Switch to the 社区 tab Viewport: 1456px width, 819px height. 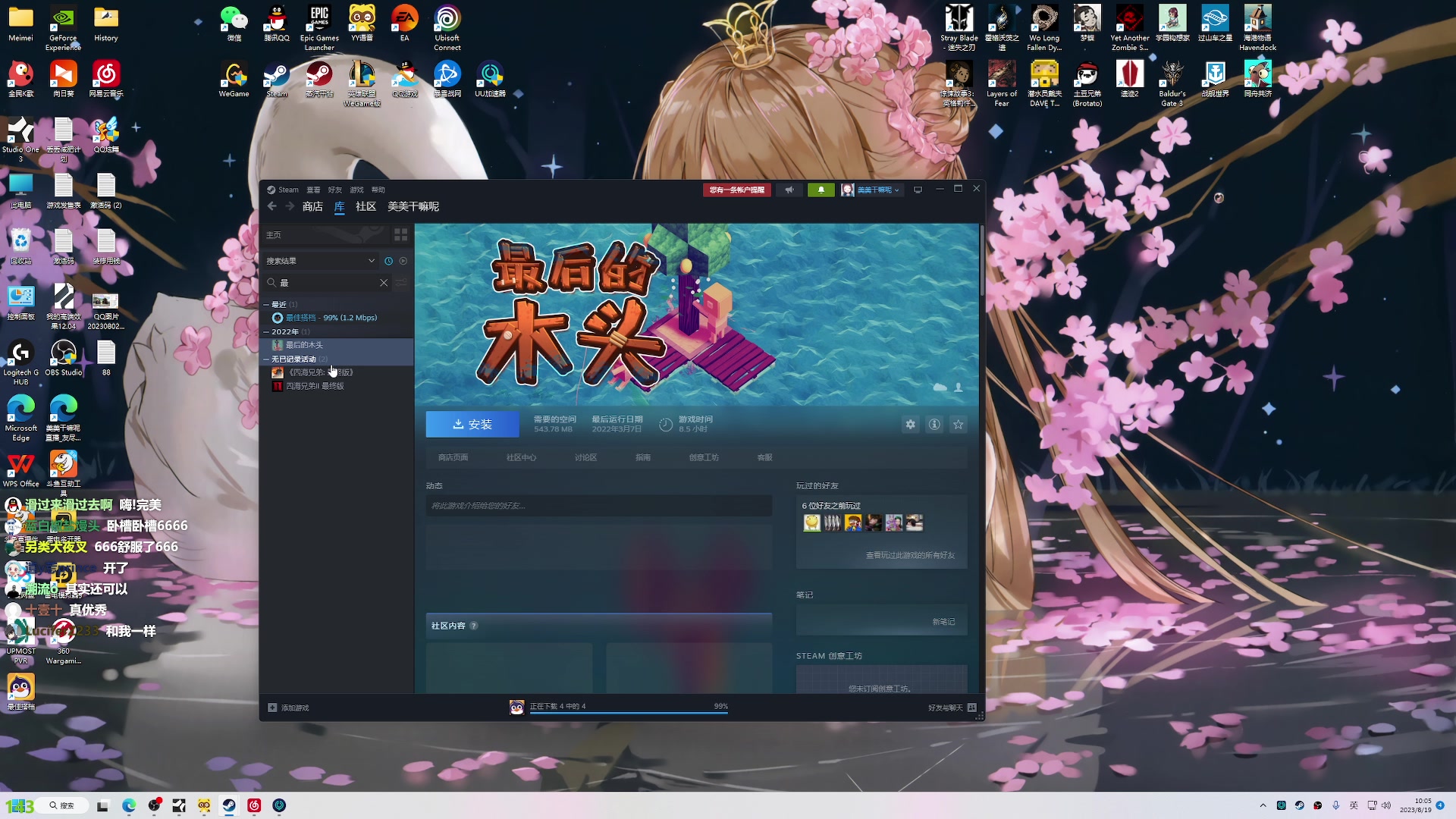point(366,206)
